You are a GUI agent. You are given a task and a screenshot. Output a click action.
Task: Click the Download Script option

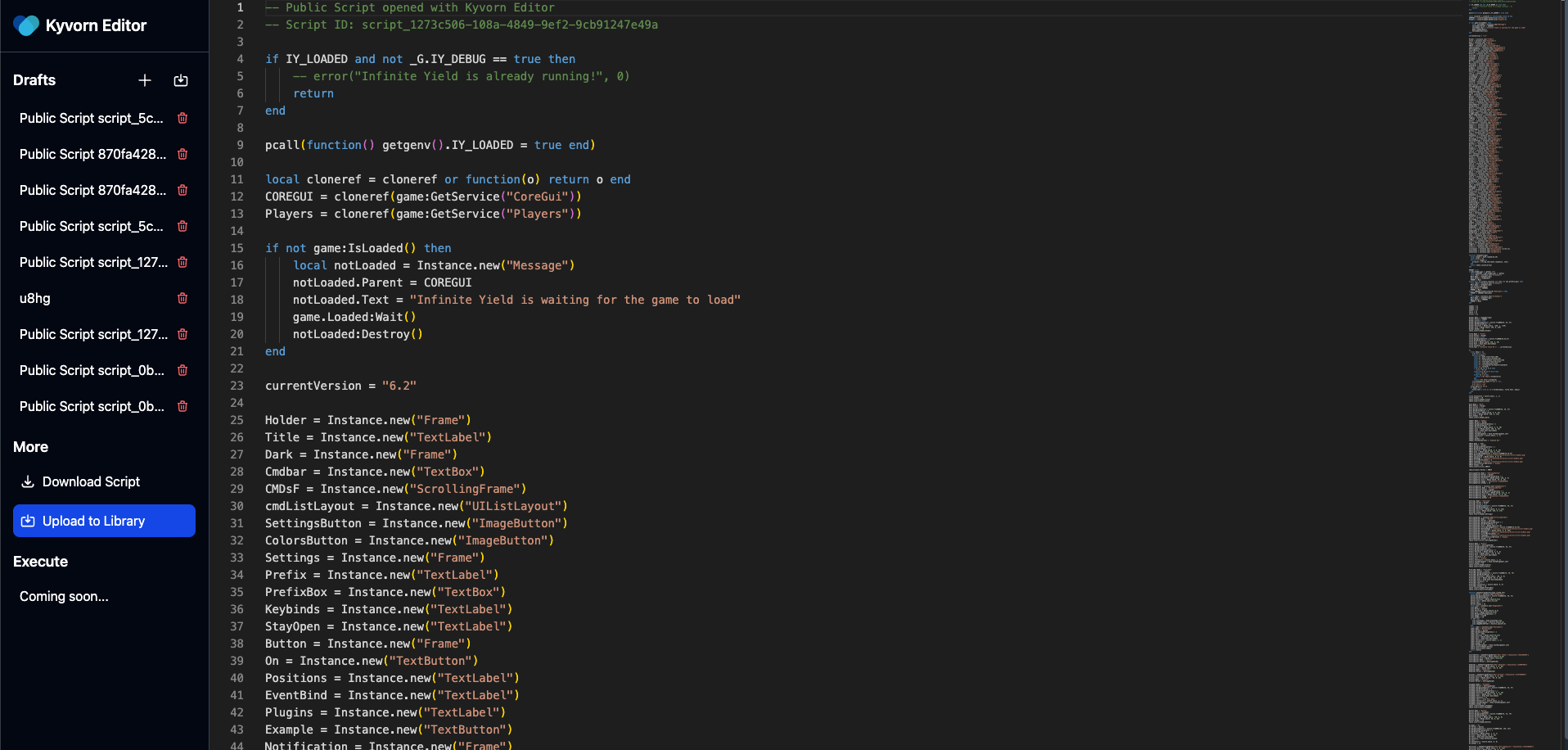[x=90, y=481]
